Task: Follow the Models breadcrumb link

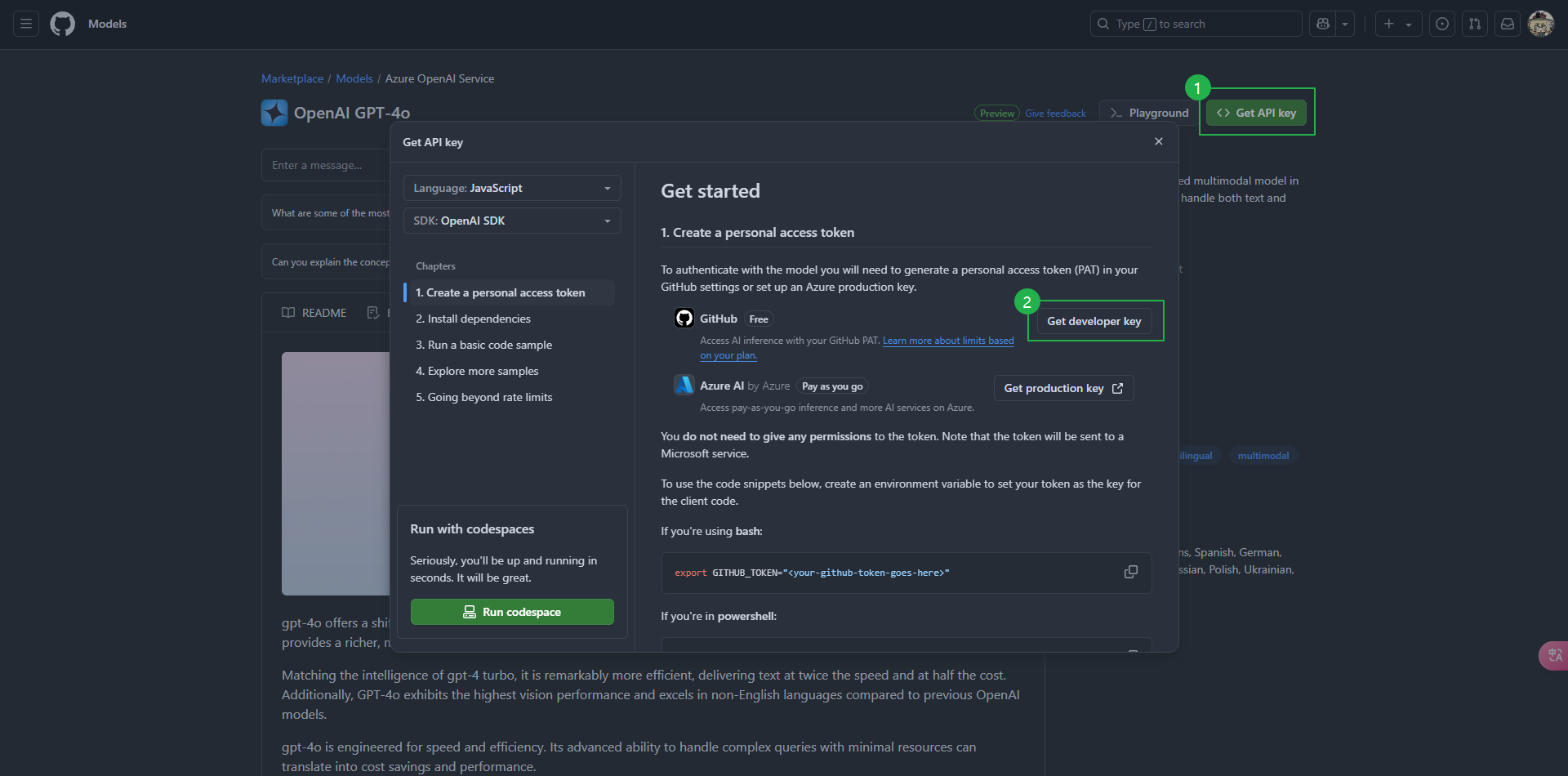Action: (354, 78)
